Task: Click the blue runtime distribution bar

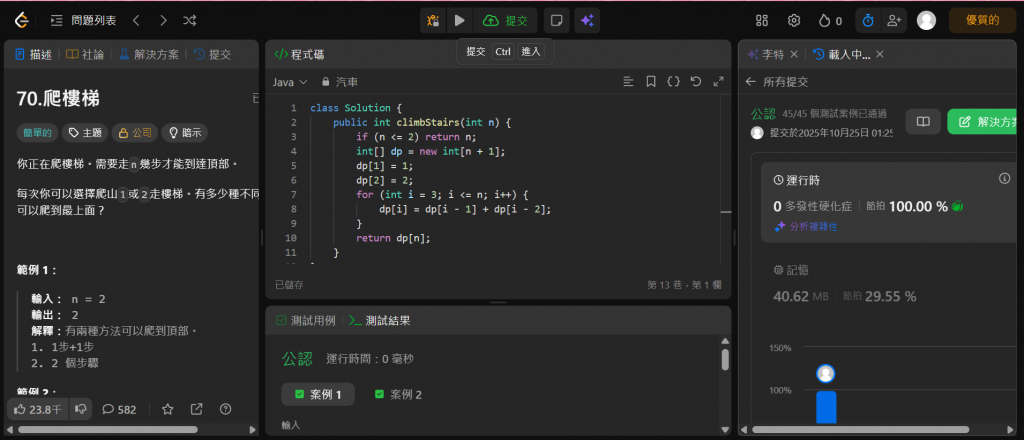Action: pos(826,407)
